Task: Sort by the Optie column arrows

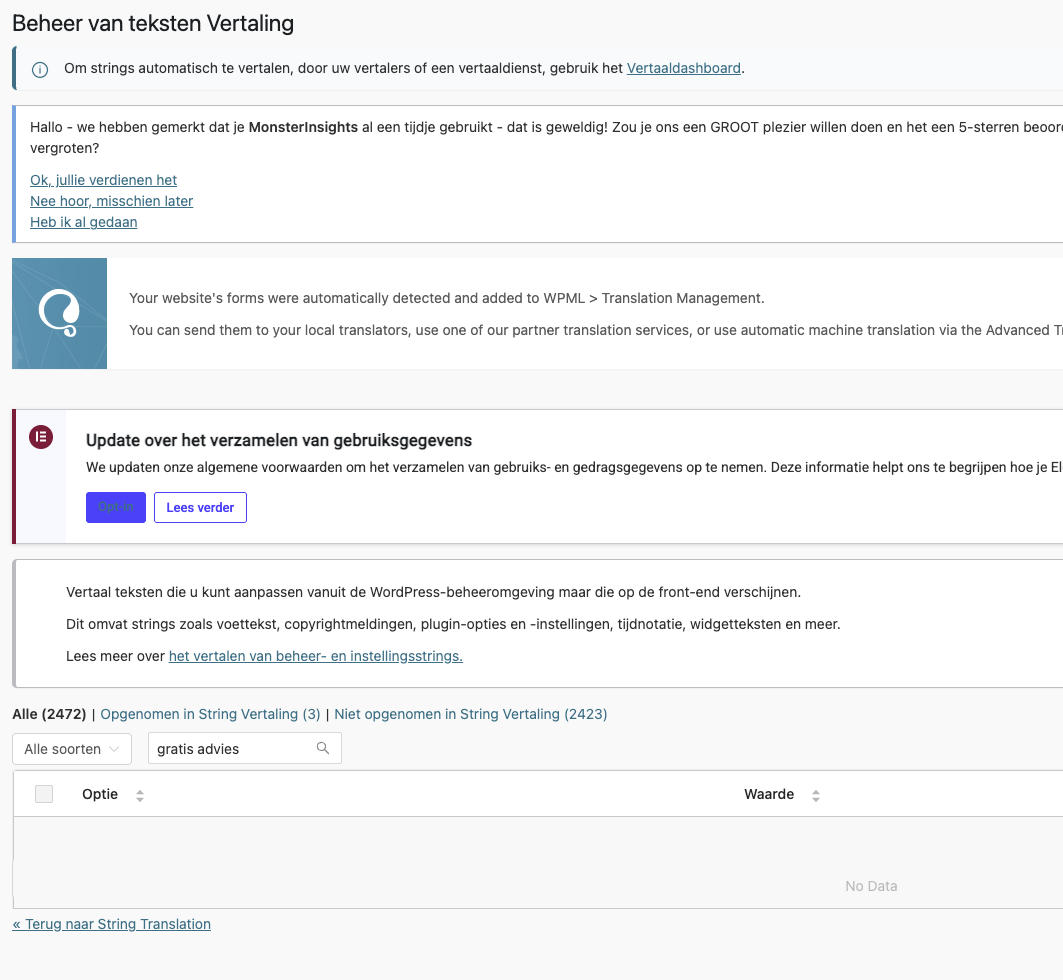Action: (140, 795)
